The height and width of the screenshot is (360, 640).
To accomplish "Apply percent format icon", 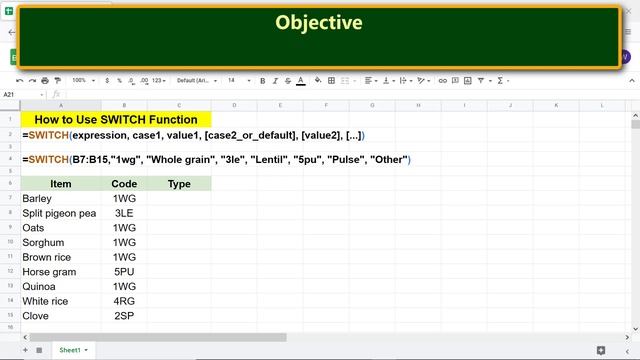I will (x=119, y=81).
